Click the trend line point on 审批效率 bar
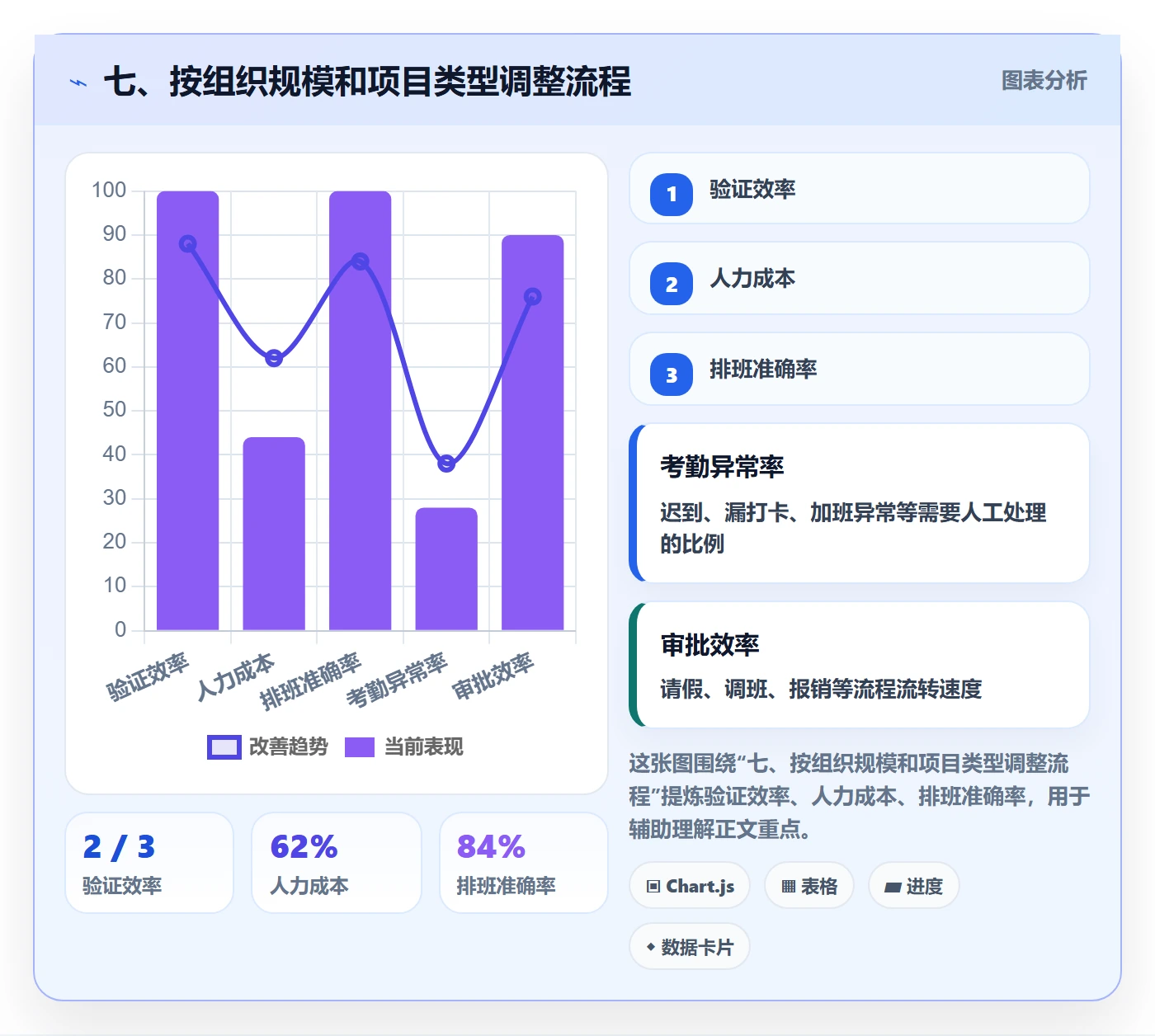The image size is (1155, 1036). pyautogui.click(x=533, y=296)
